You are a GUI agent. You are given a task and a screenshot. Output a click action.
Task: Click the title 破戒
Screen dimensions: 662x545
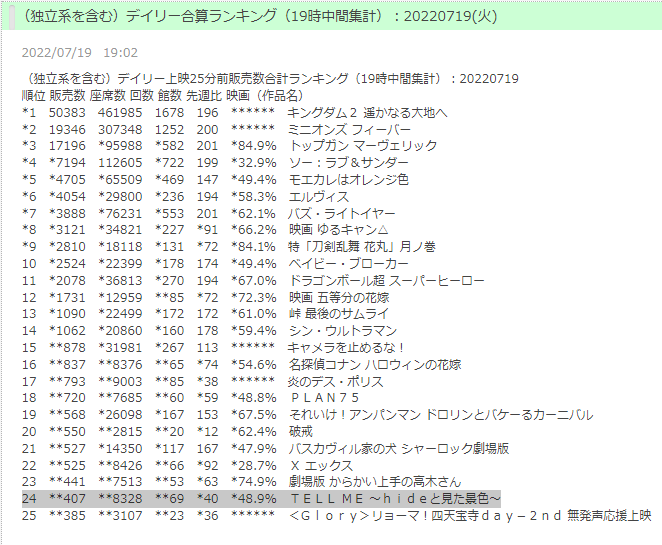(301, 431)
